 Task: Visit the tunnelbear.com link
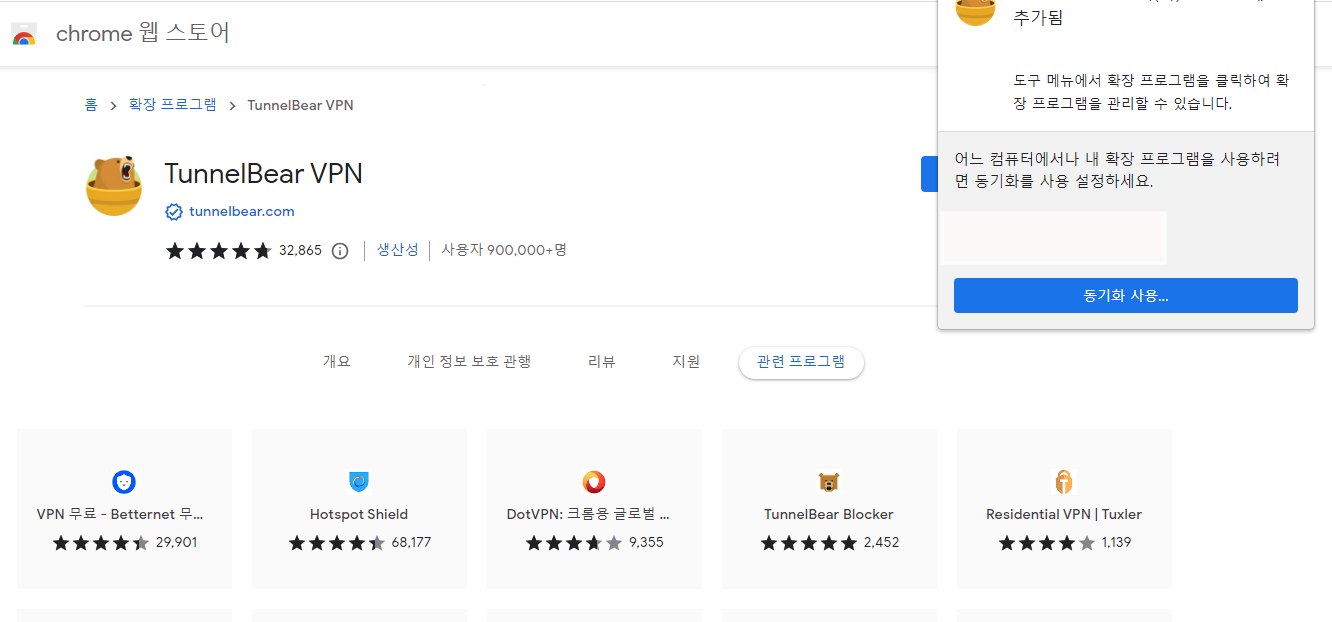[242, 212]
